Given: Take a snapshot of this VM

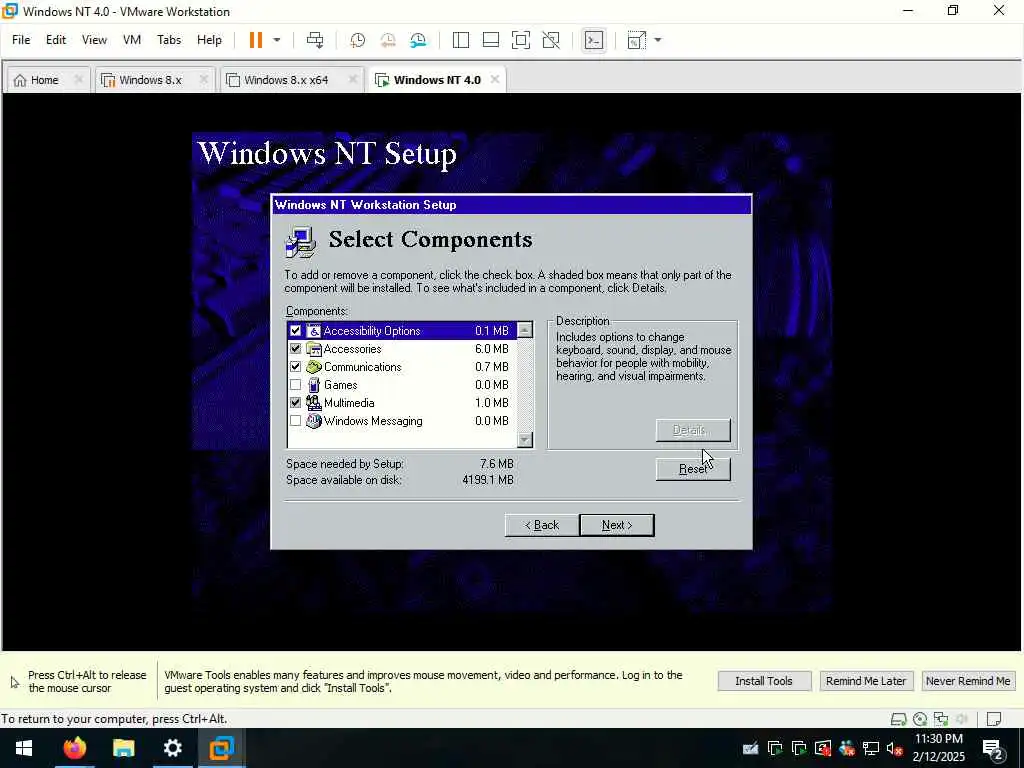Looking at the screenshot, I should click(x=357, y=40).
